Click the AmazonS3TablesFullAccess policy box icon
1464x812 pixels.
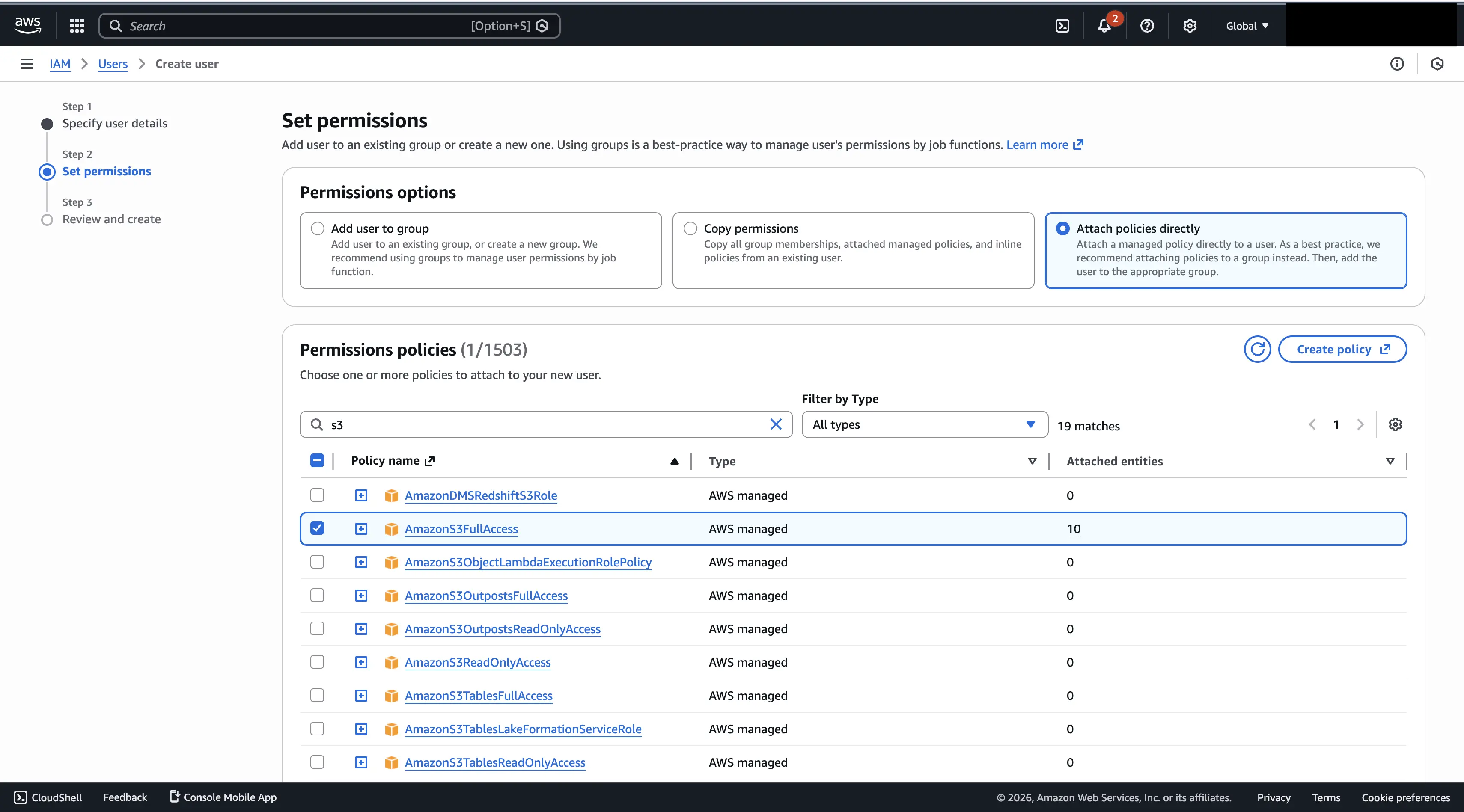tap(391, 696)
